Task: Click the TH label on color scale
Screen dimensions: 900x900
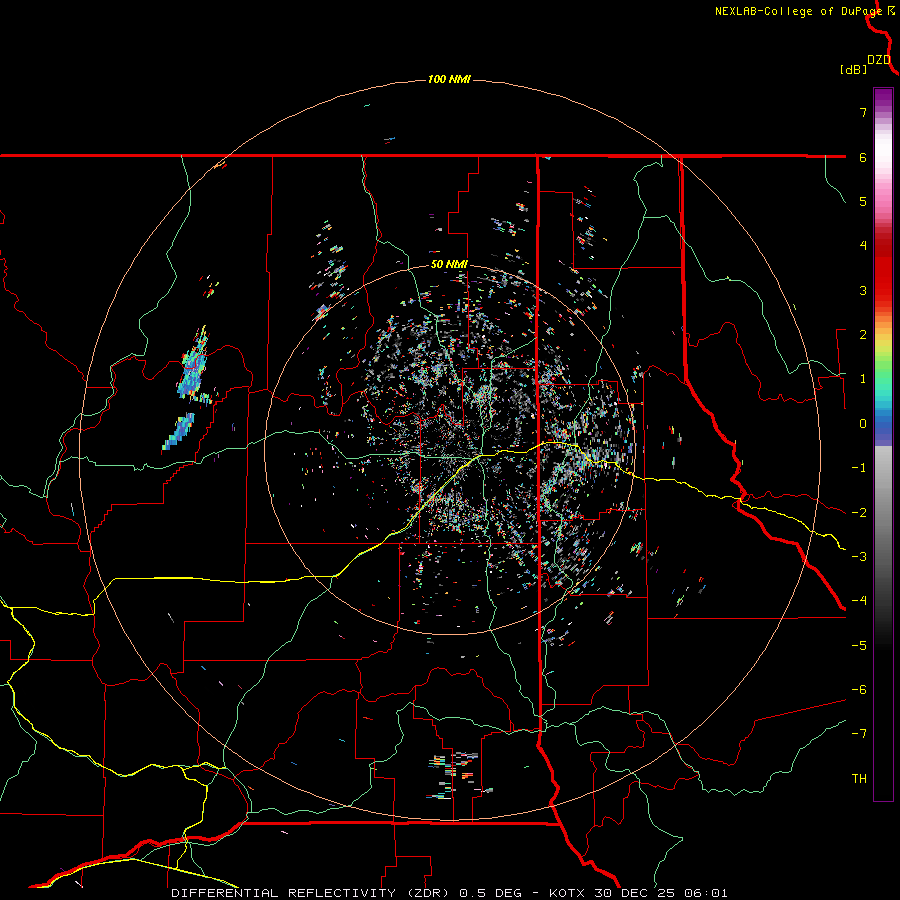Action: click(x=859, y=779)
